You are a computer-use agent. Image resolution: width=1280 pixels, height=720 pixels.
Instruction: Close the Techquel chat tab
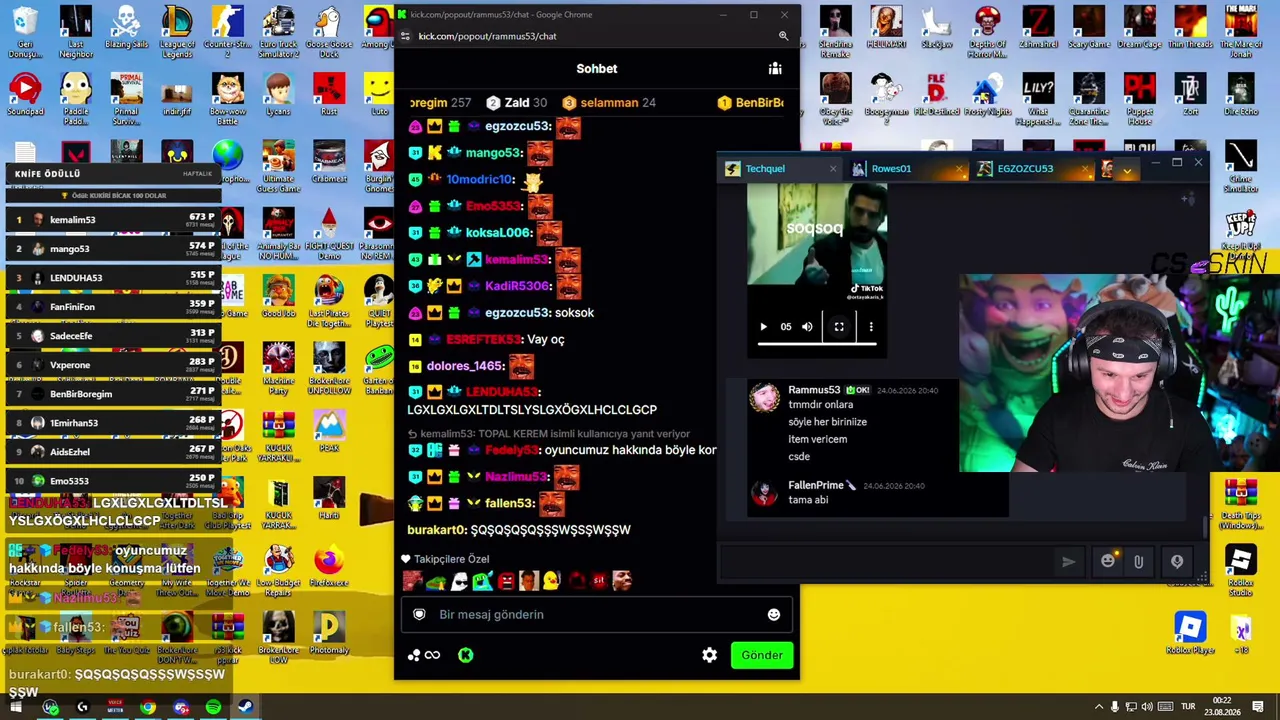tap(833, 169)
